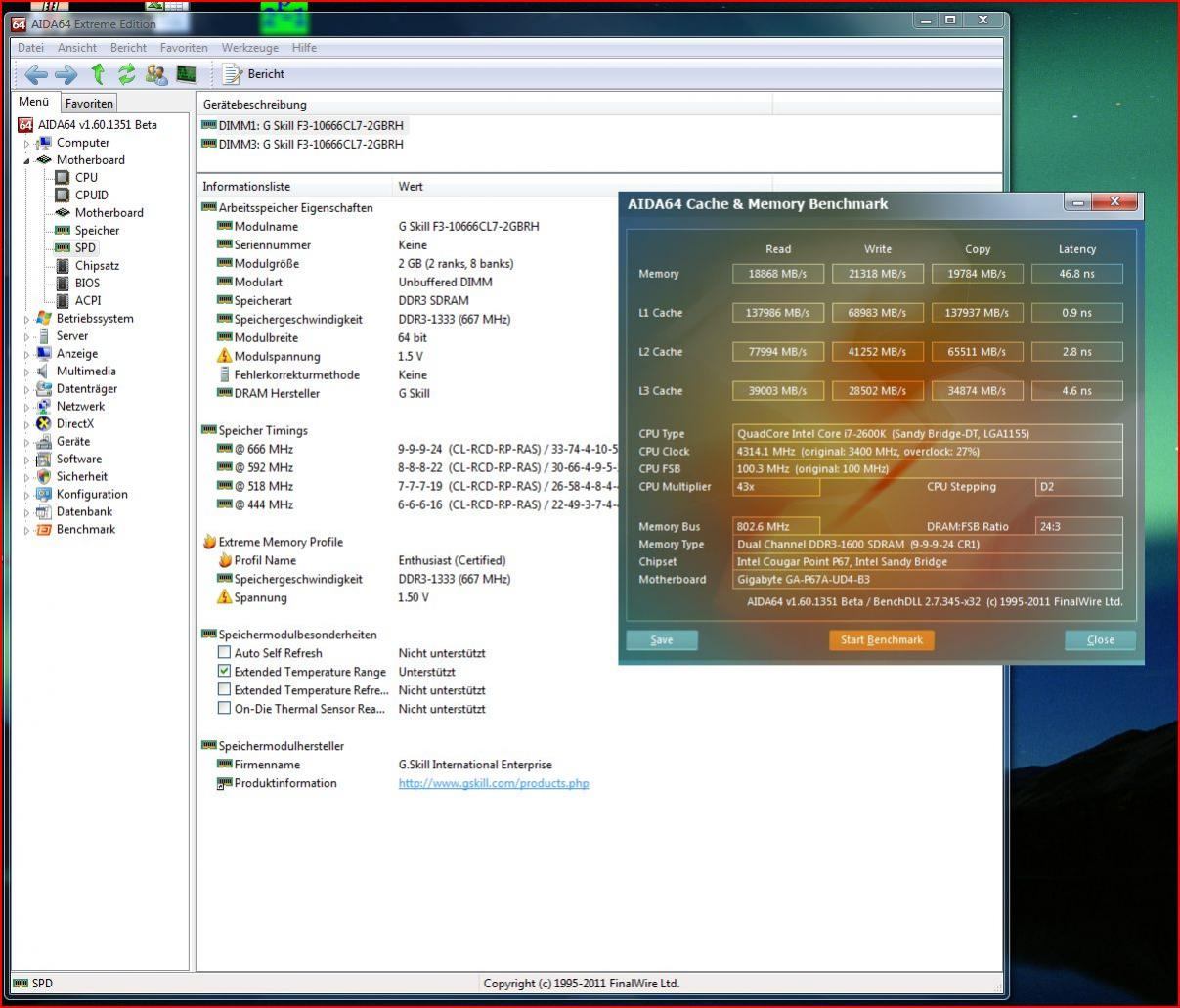Viewport: 1180px width, 1008px height.
Task: Click the users toolbar icon
Action: (x=156, y=74)
